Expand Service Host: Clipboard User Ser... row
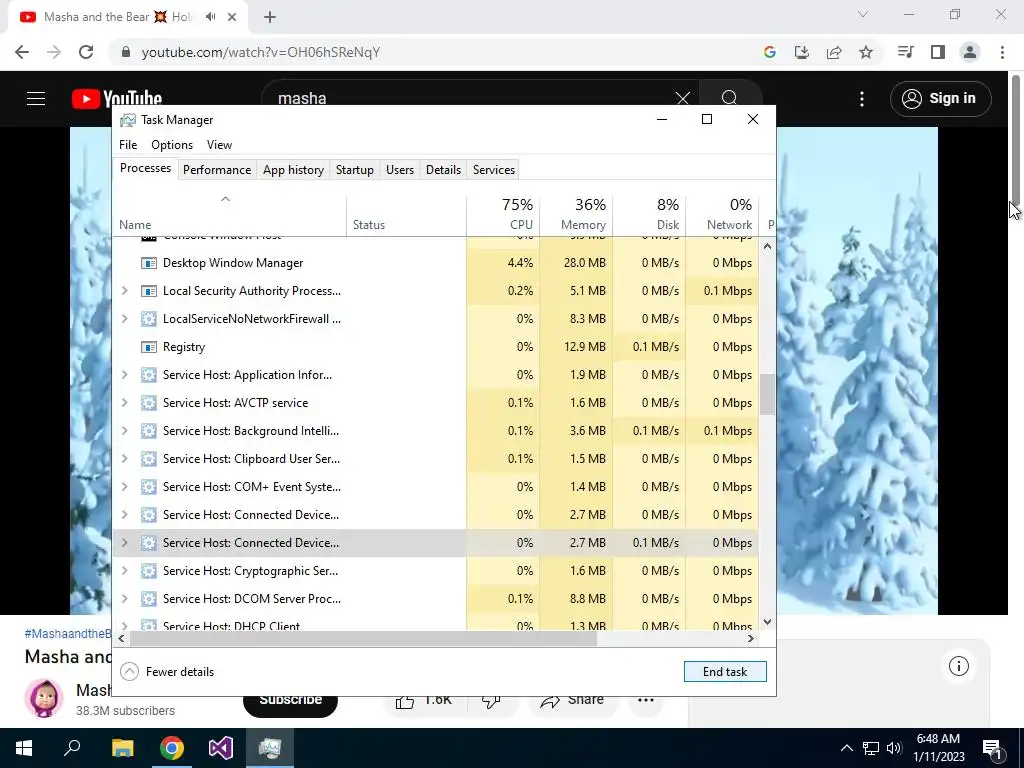 (x=125, y=459)
